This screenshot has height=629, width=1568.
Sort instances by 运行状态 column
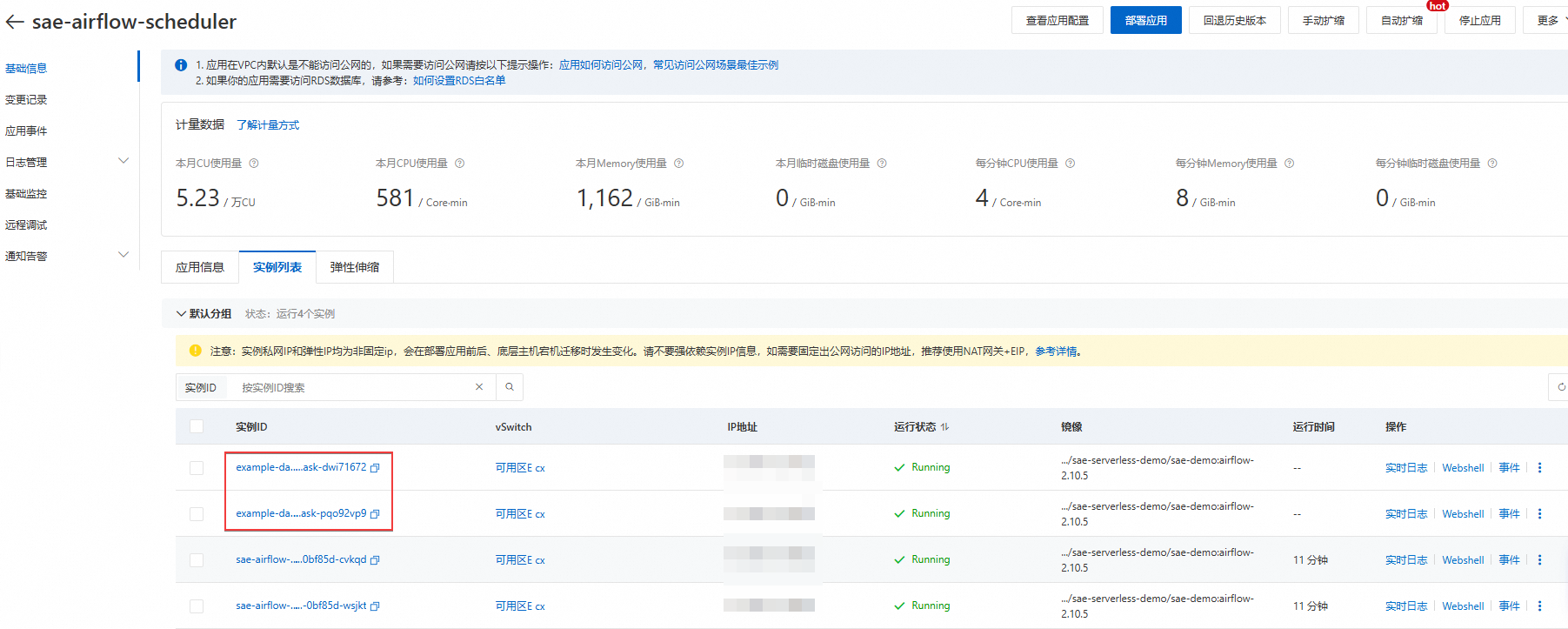pos(944,427)
